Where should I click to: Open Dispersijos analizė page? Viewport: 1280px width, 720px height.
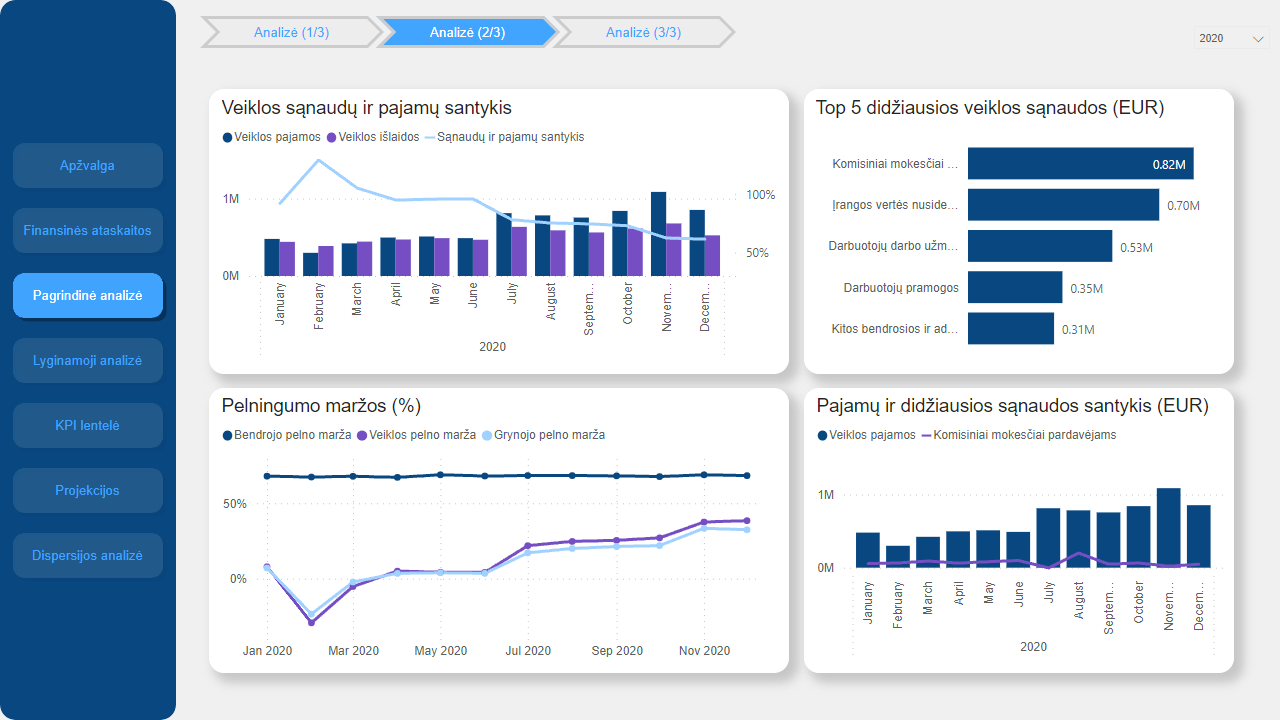click(88, 555)
